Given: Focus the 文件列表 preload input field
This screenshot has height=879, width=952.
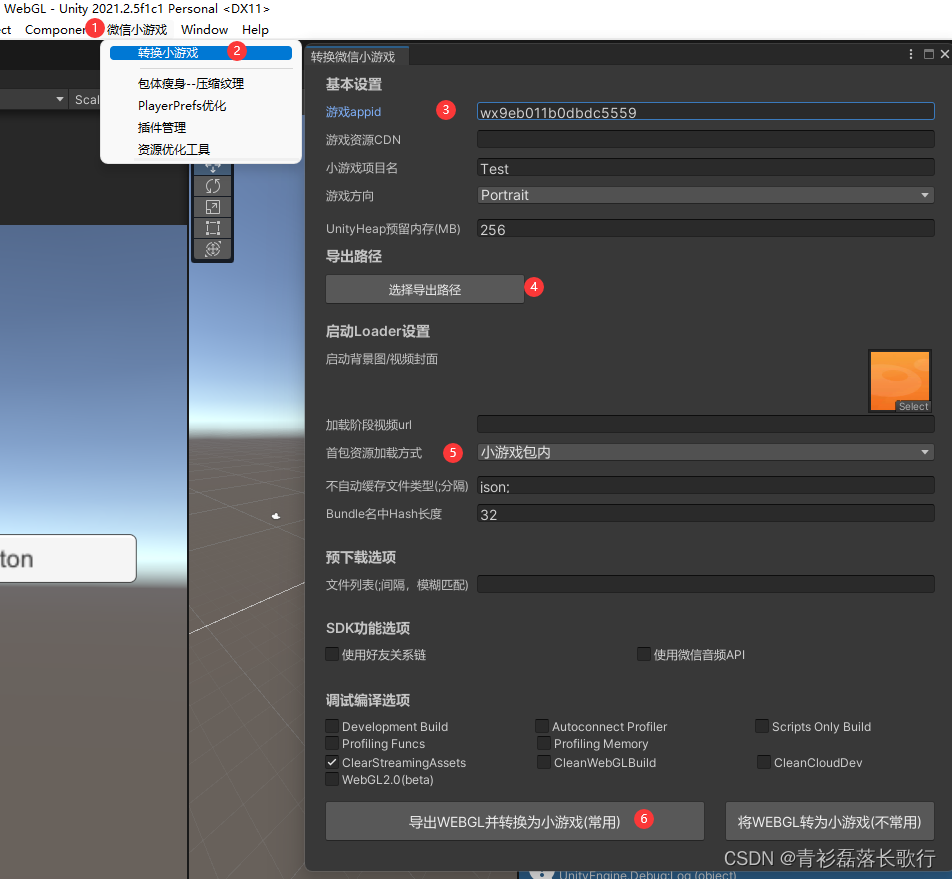Looking at the screenshot, I should click(706, 585).
